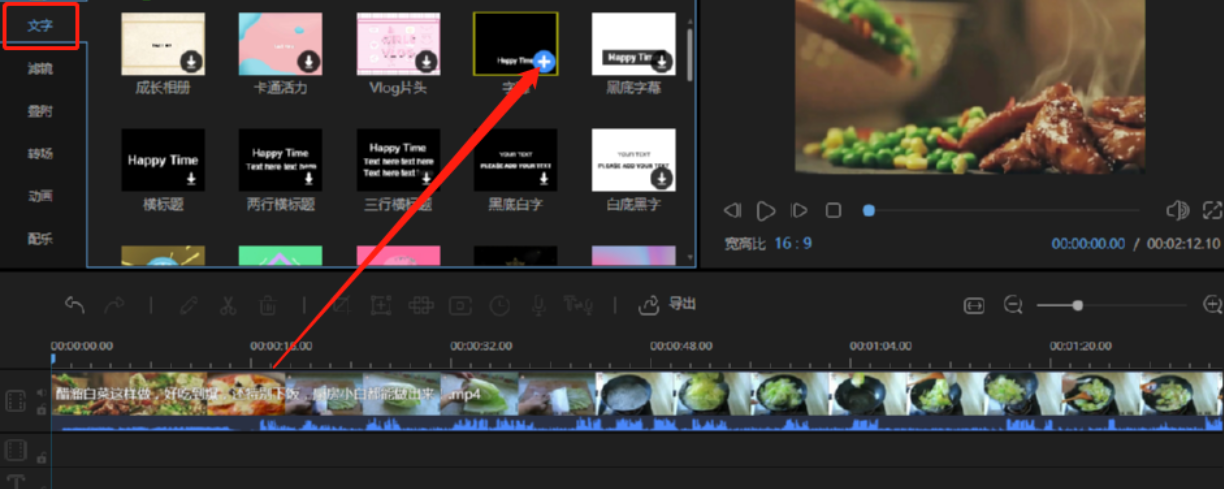Click timeline ruler at 00:00:32.00

point(481,346)
